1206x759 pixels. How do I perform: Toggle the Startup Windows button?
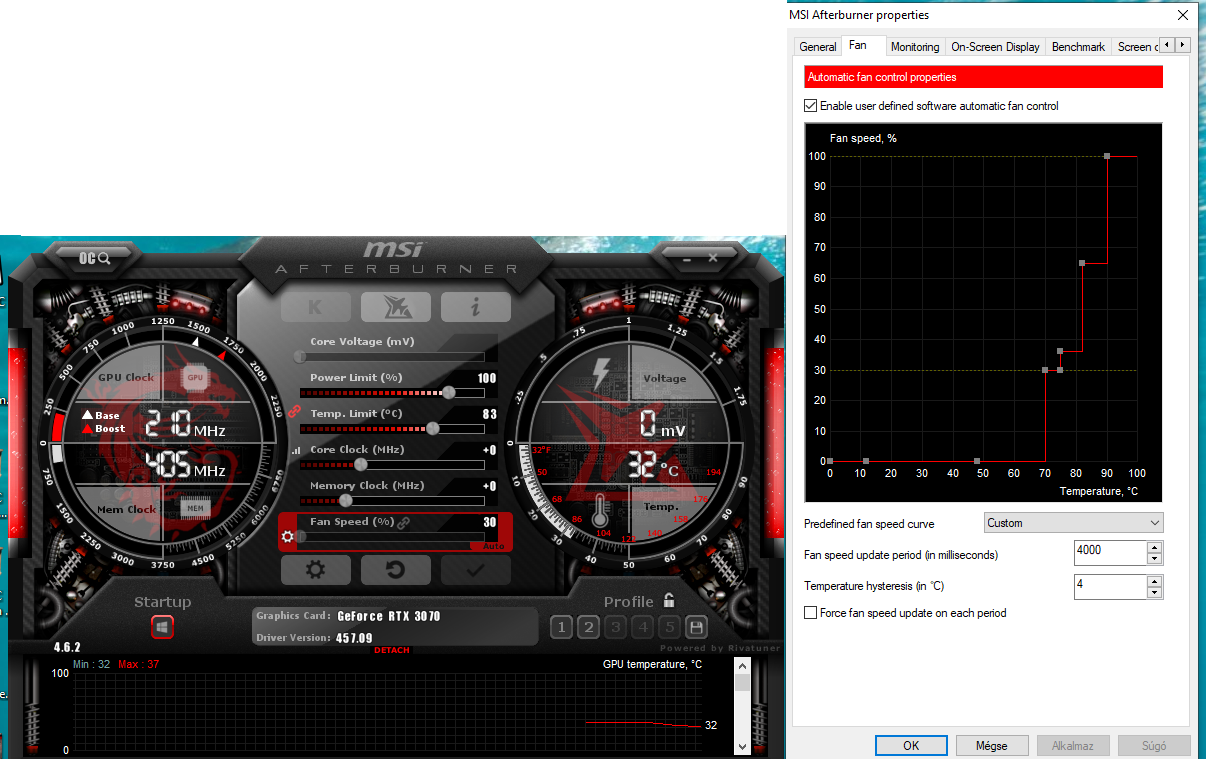(x=162, y=627)
